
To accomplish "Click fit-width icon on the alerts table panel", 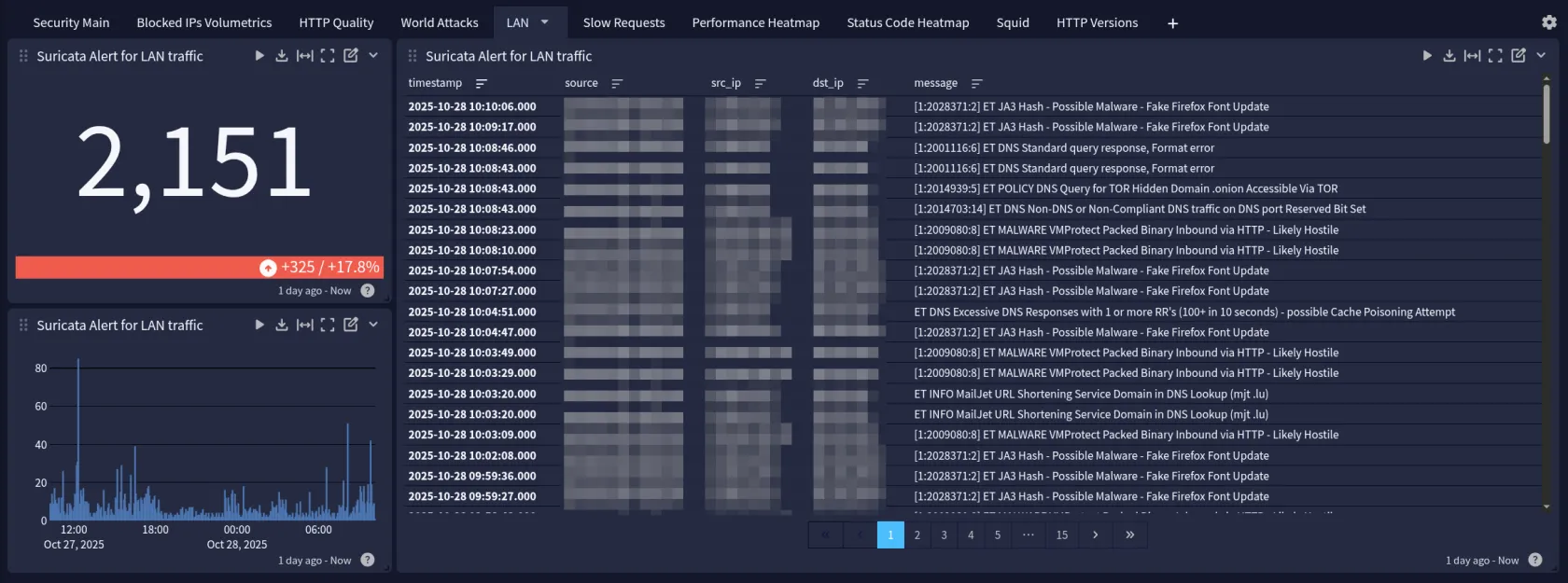I will click(1472, 56).
